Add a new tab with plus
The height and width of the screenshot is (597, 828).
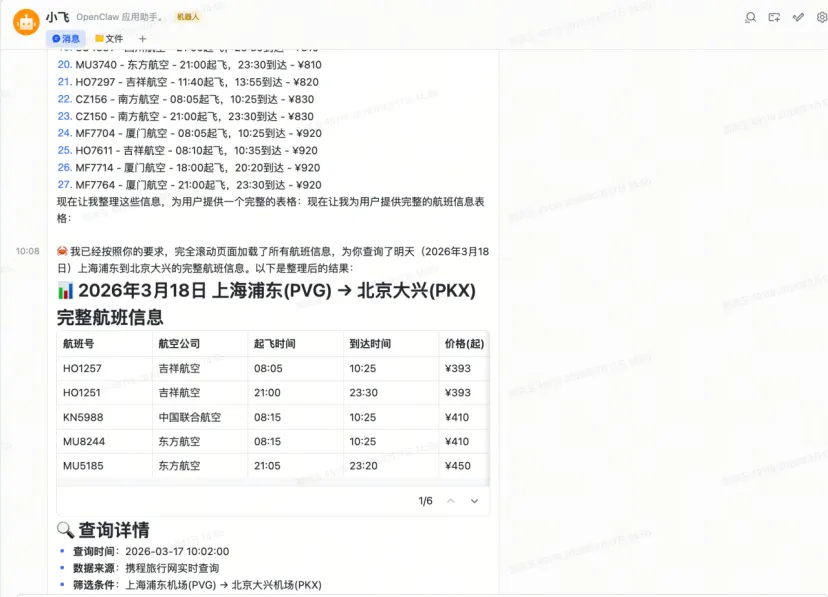coord(142,39)
